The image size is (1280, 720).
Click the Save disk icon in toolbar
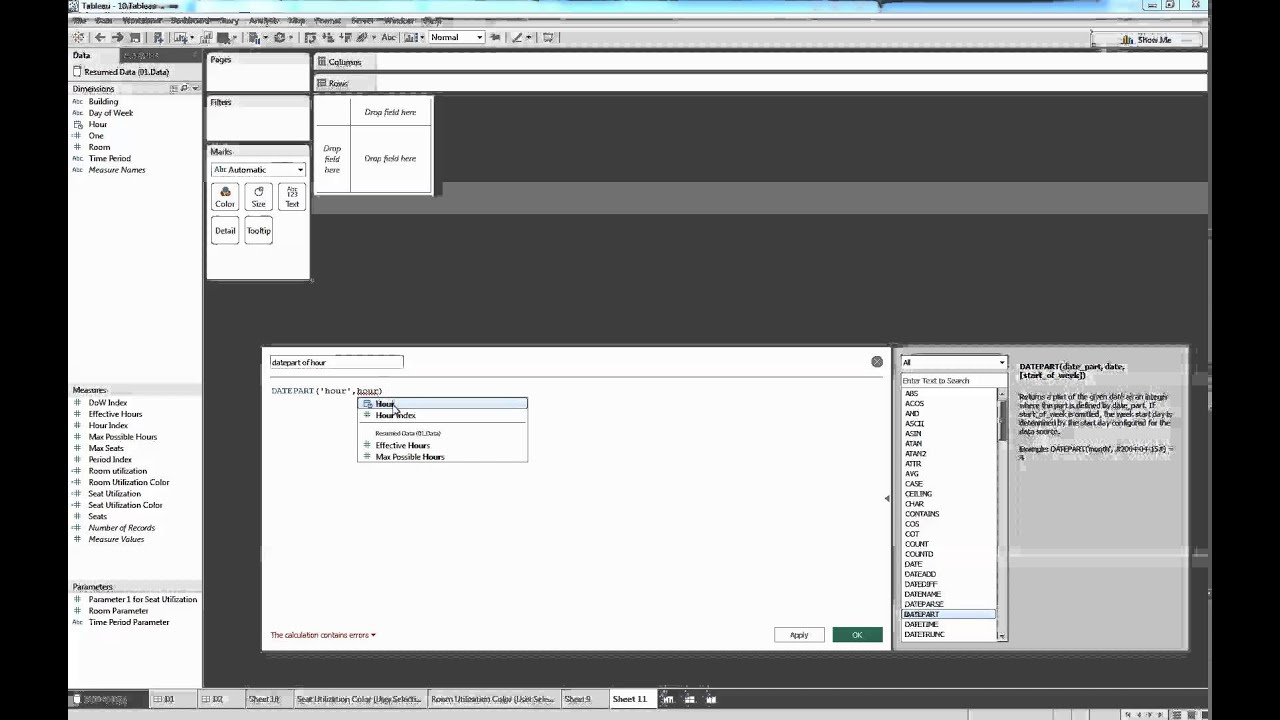point(135,37)
